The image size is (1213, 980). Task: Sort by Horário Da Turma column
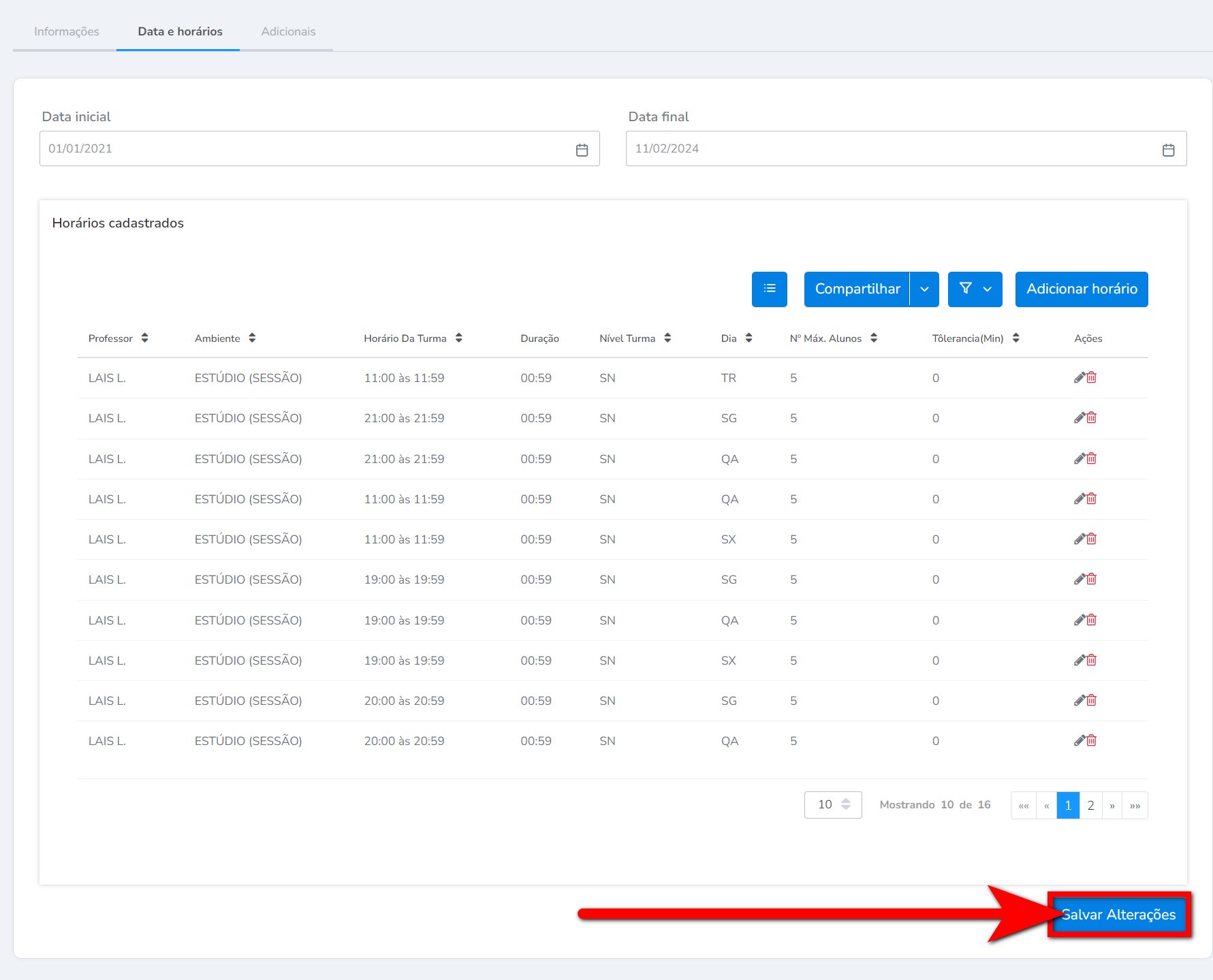click(458, 338)
